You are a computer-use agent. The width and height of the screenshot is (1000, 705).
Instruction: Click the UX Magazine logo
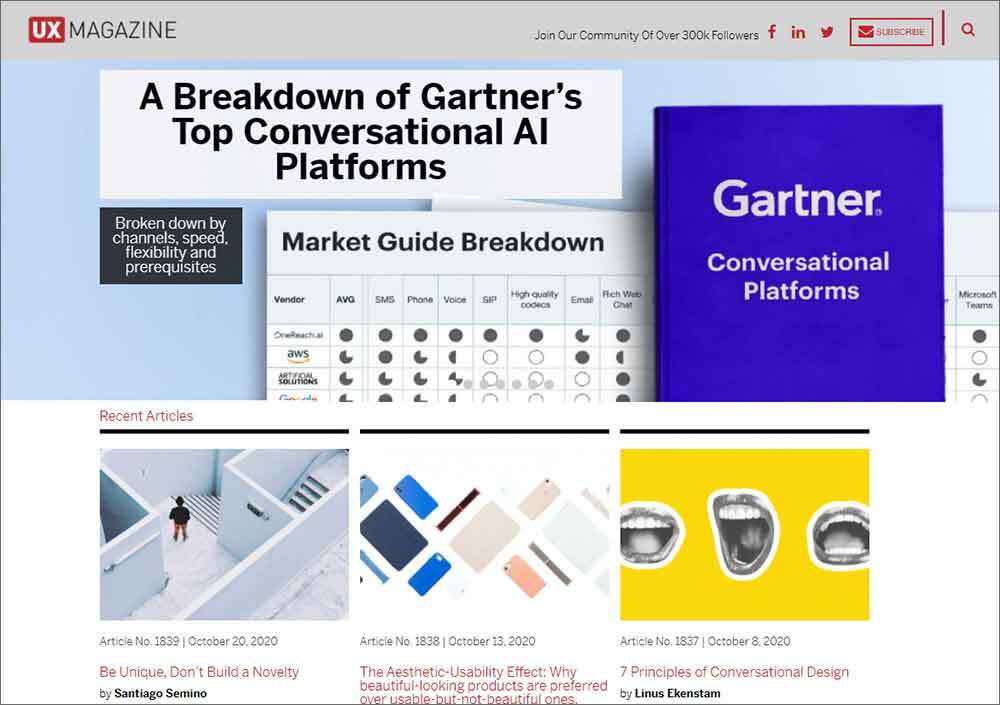(x=102, y=30)
